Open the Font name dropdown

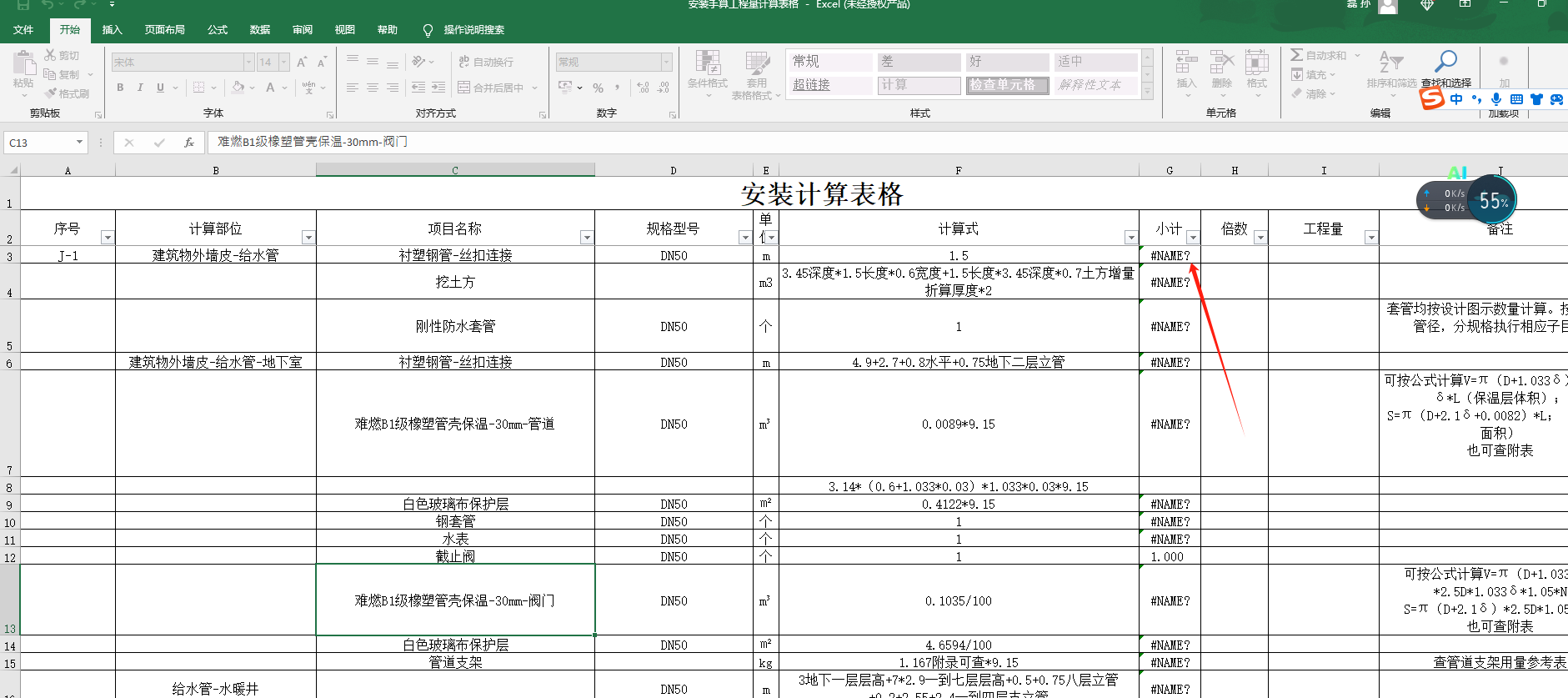click(x=248, y=62)
